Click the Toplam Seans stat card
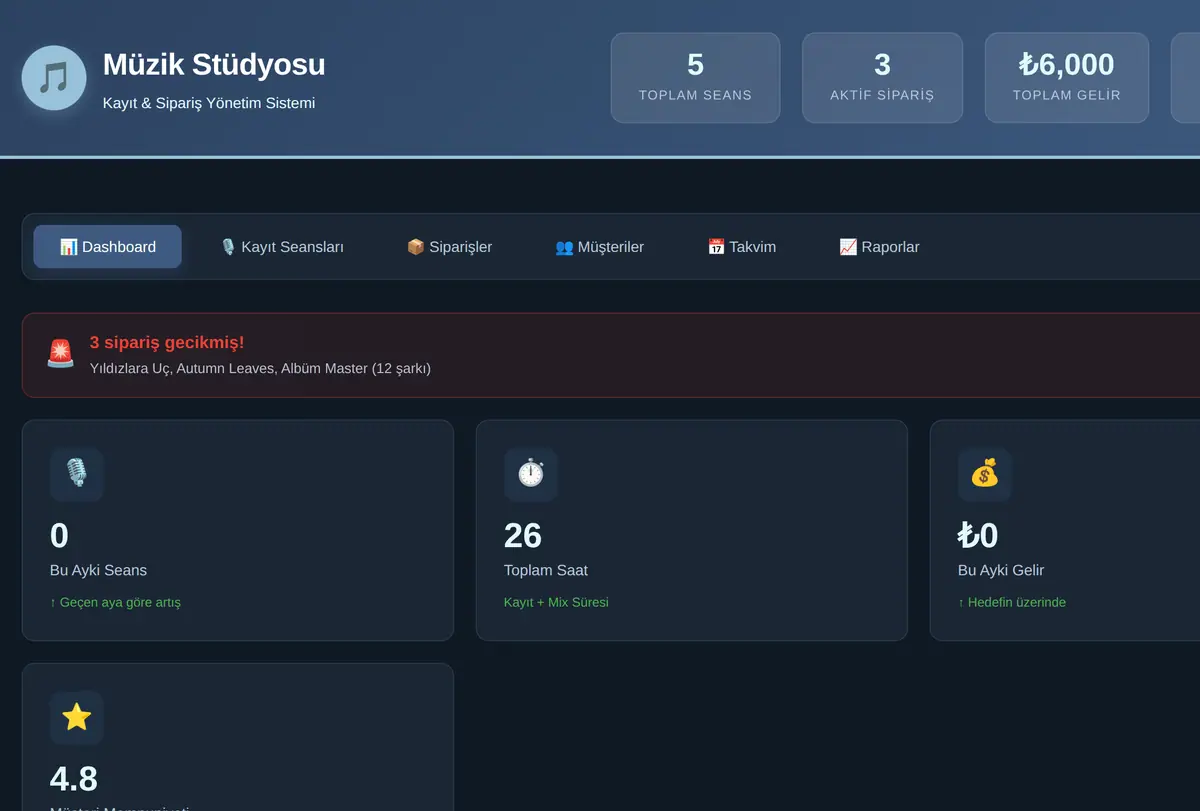The height and width of the screenshot is (811, 1200). tap(695, 78)
